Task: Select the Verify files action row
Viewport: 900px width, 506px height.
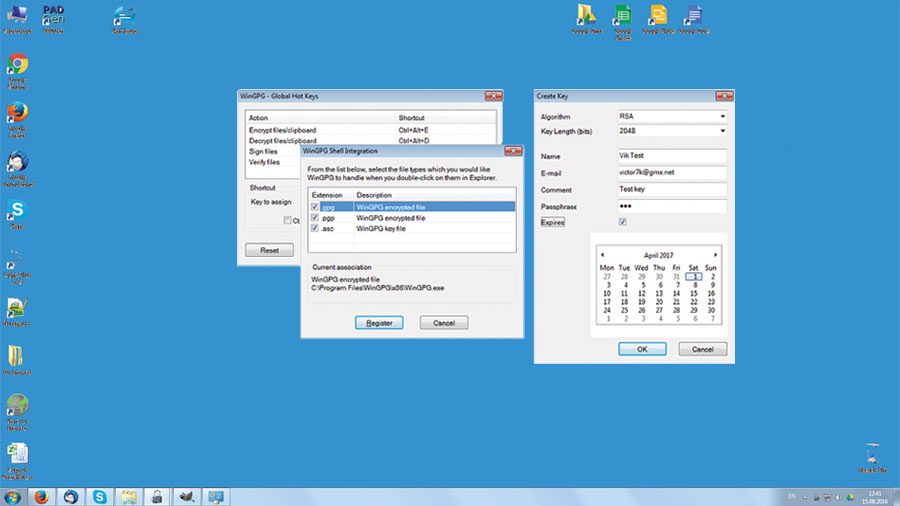Action: (x=273, y=162)
